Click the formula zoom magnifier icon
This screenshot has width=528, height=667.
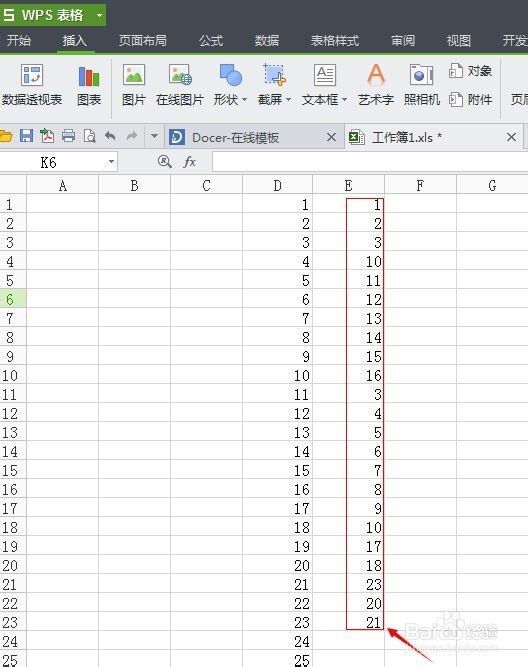coord(165,162)
